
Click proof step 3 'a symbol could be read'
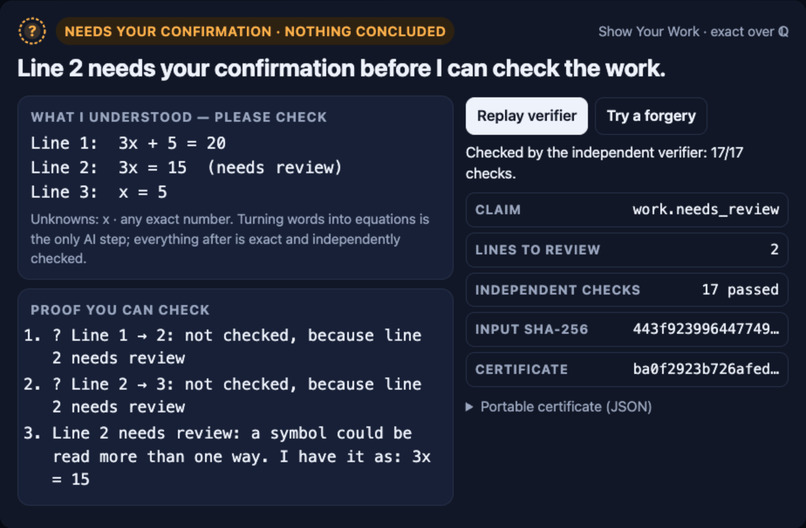(227, 456)
